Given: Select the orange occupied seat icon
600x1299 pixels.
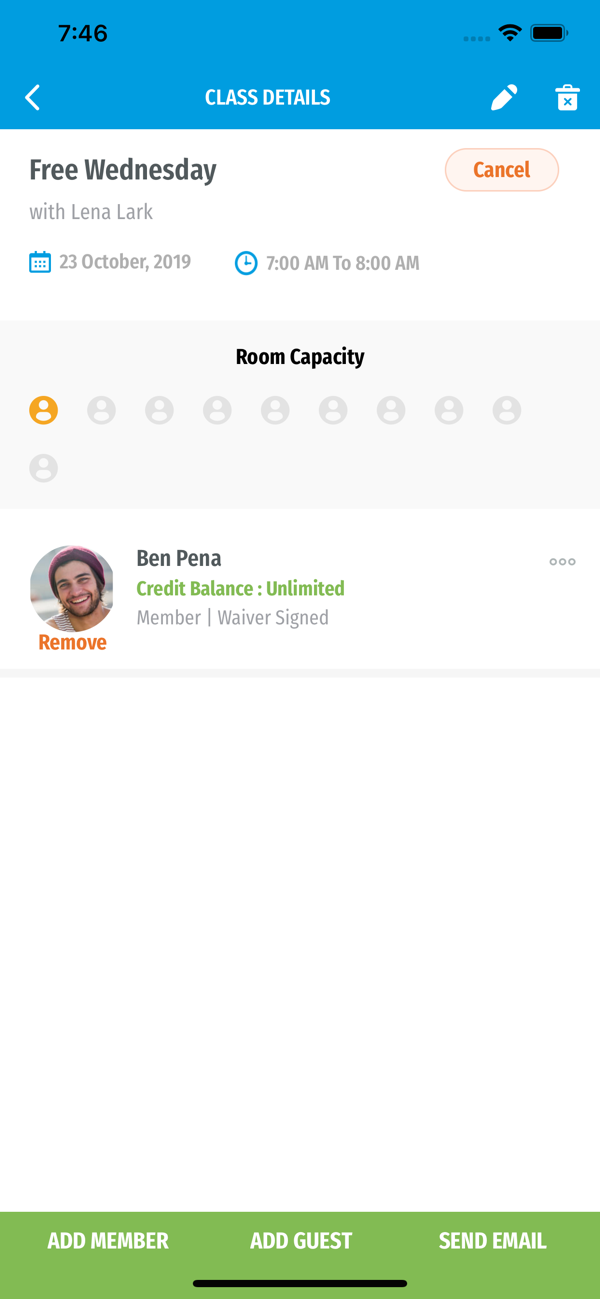Looking at the screenshot, I should 44,410.
